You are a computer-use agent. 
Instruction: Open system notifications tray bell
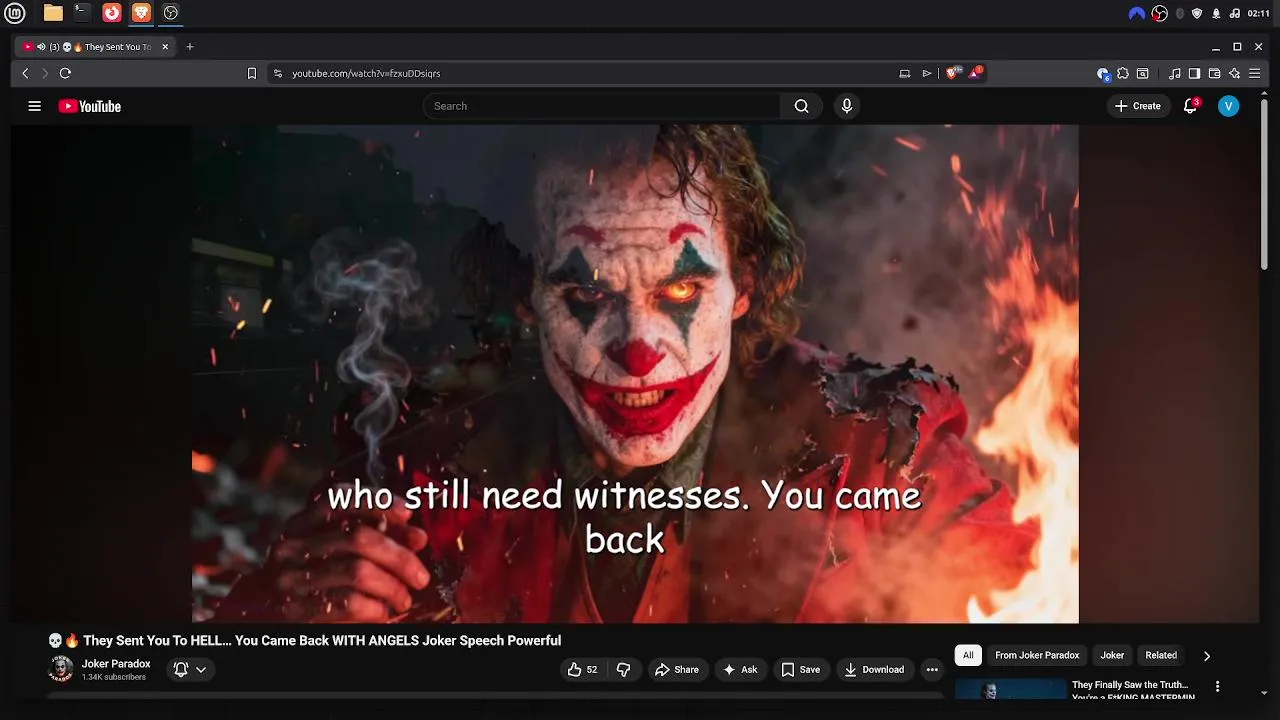pyautogui.click(x=1216, y=13)
